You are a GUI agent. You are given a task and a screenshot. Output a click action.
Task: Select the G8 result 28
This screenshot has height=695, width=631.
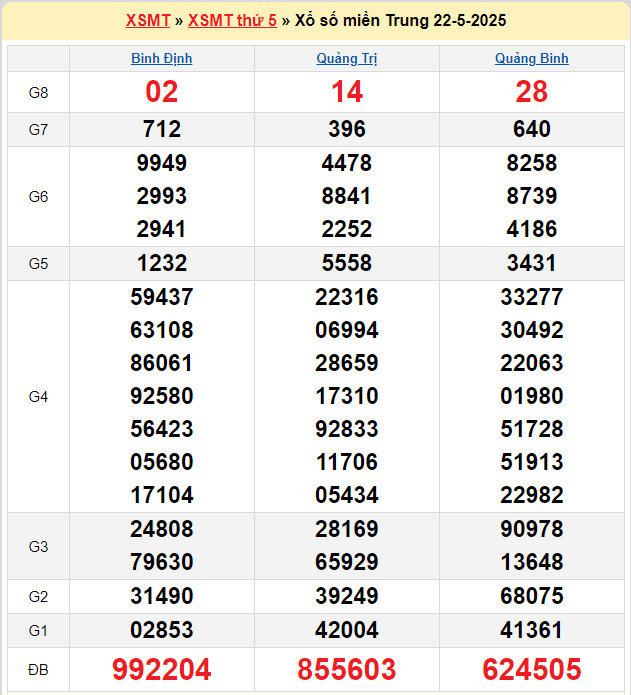pyautogui.click(x=532, y=92)
